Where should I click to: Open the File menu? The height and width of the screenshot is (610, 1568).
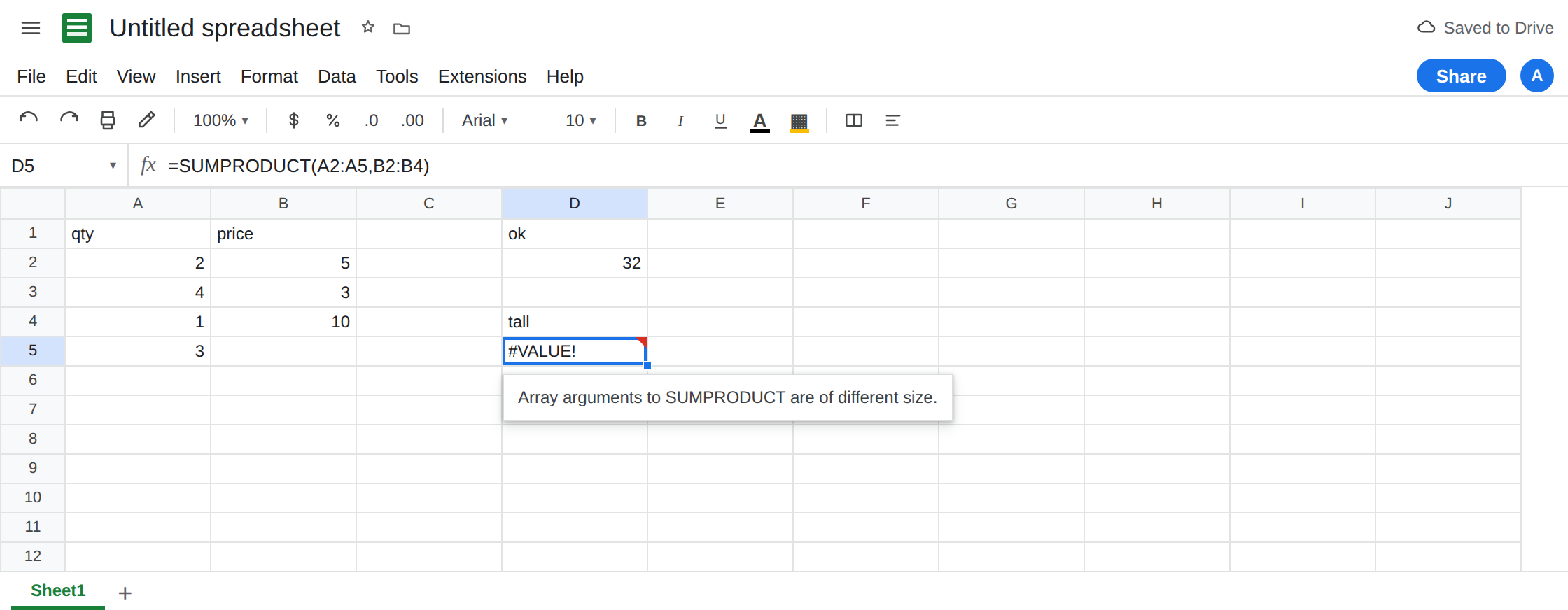(31, 76)
